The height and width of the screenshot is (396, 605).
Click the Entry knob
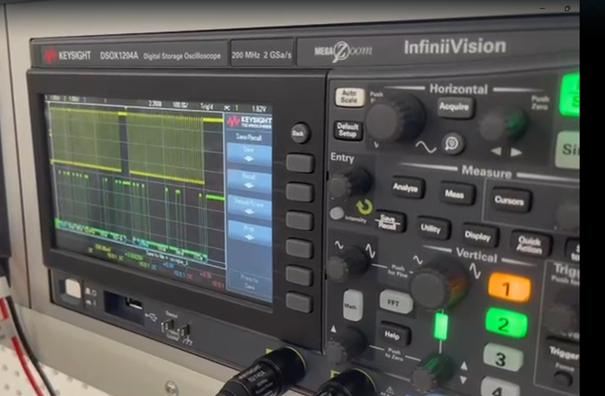tap(350, 183)
